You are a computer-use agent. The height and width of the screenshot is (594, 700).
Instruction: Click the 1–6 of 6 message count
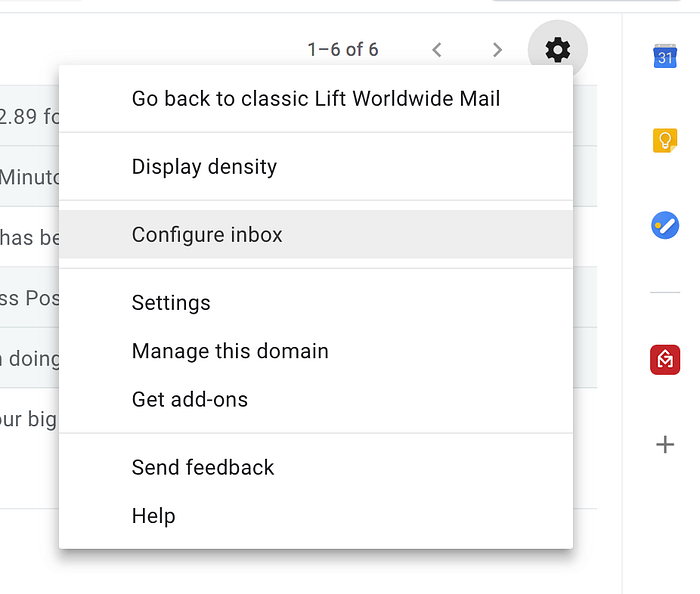[x=343, y=50]
